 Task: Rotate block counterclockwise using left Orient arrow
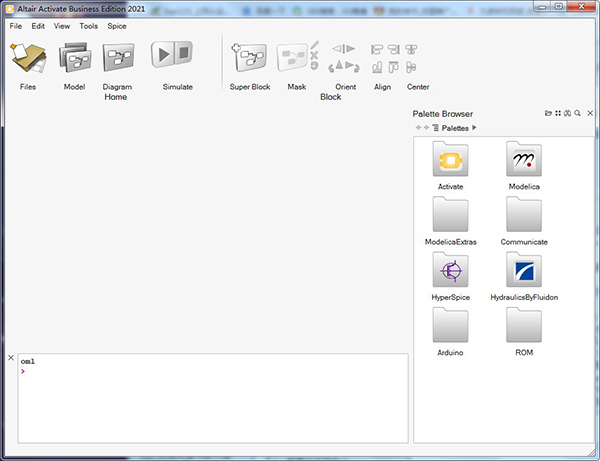[x=331, y=68]
